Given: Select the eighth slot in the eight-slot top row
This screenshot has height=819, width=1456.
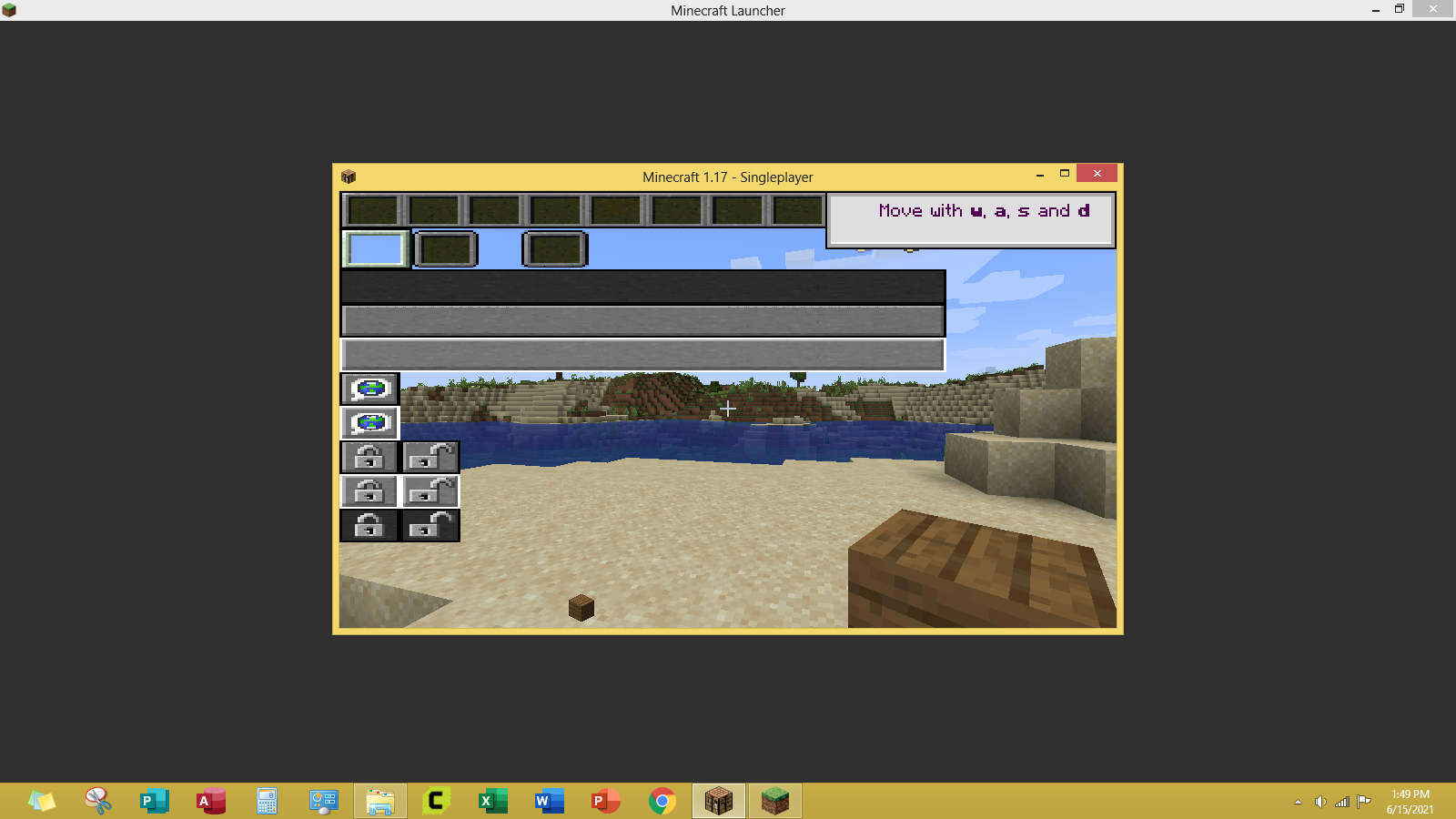Looking at the screenshot, I should pos(797,210).
